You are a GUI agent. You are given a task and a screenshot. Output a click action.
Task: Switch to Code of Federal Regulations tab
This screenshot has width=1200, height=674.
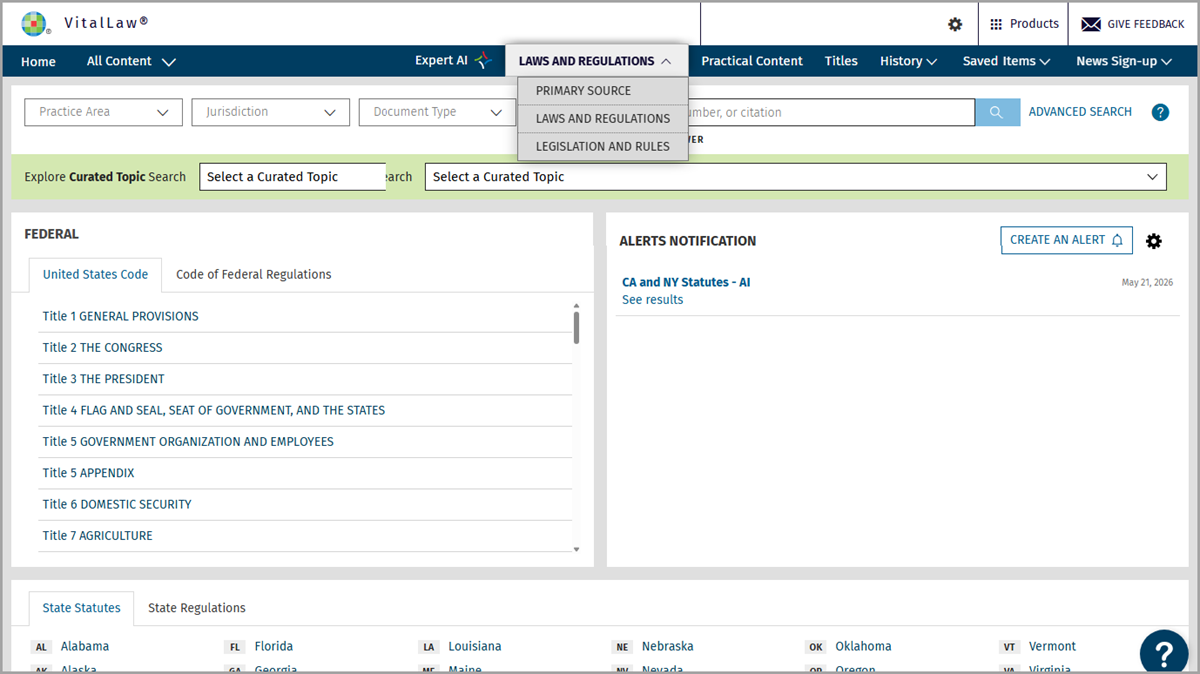pos(254,274)
